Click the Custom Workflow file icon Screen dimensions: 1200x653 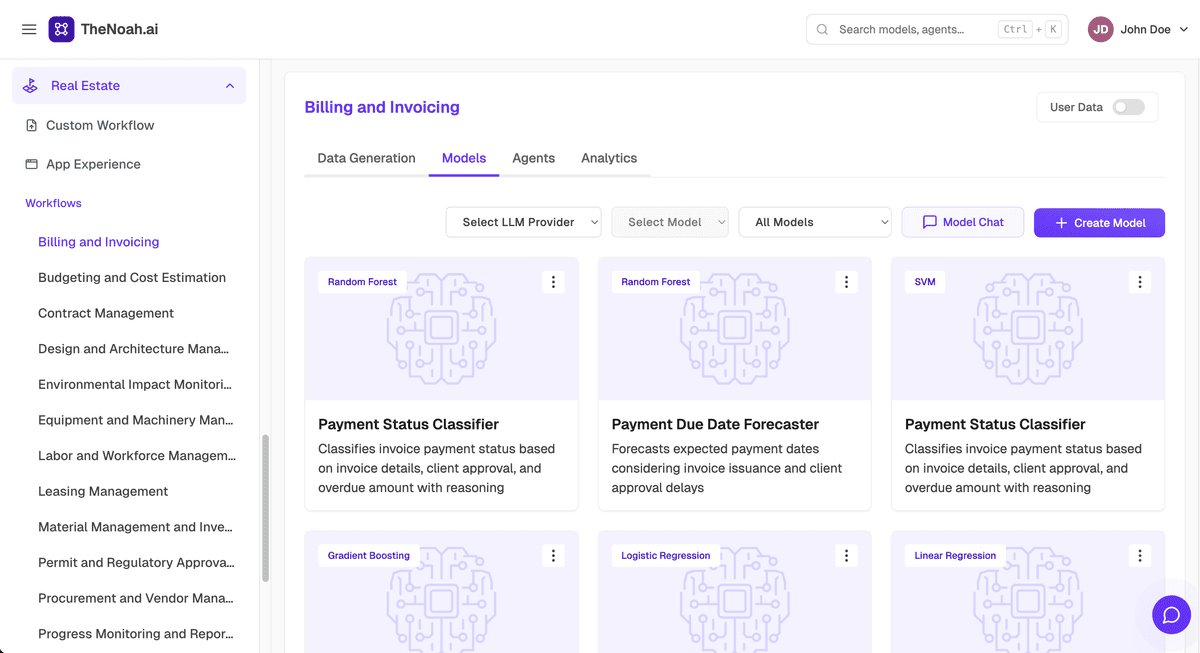pyautogui.click(x=31, y=125)
